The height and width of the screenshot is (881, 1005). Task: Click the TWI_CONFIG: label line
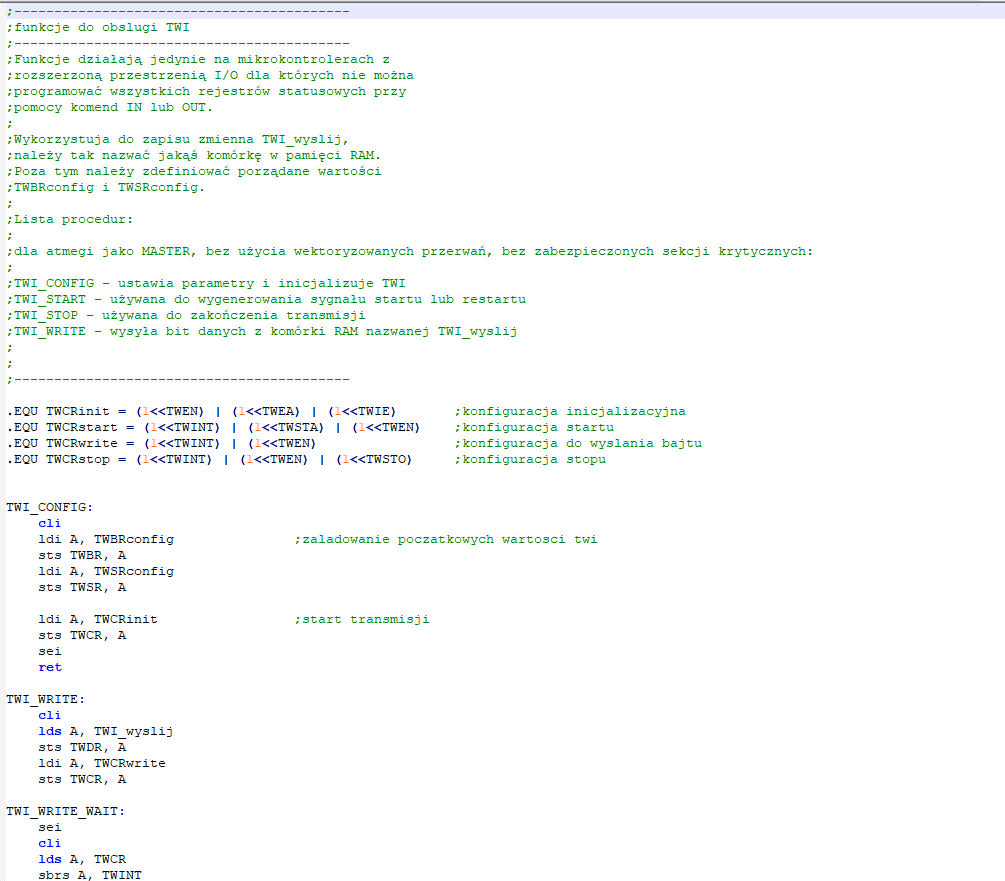tap(50, 507)
